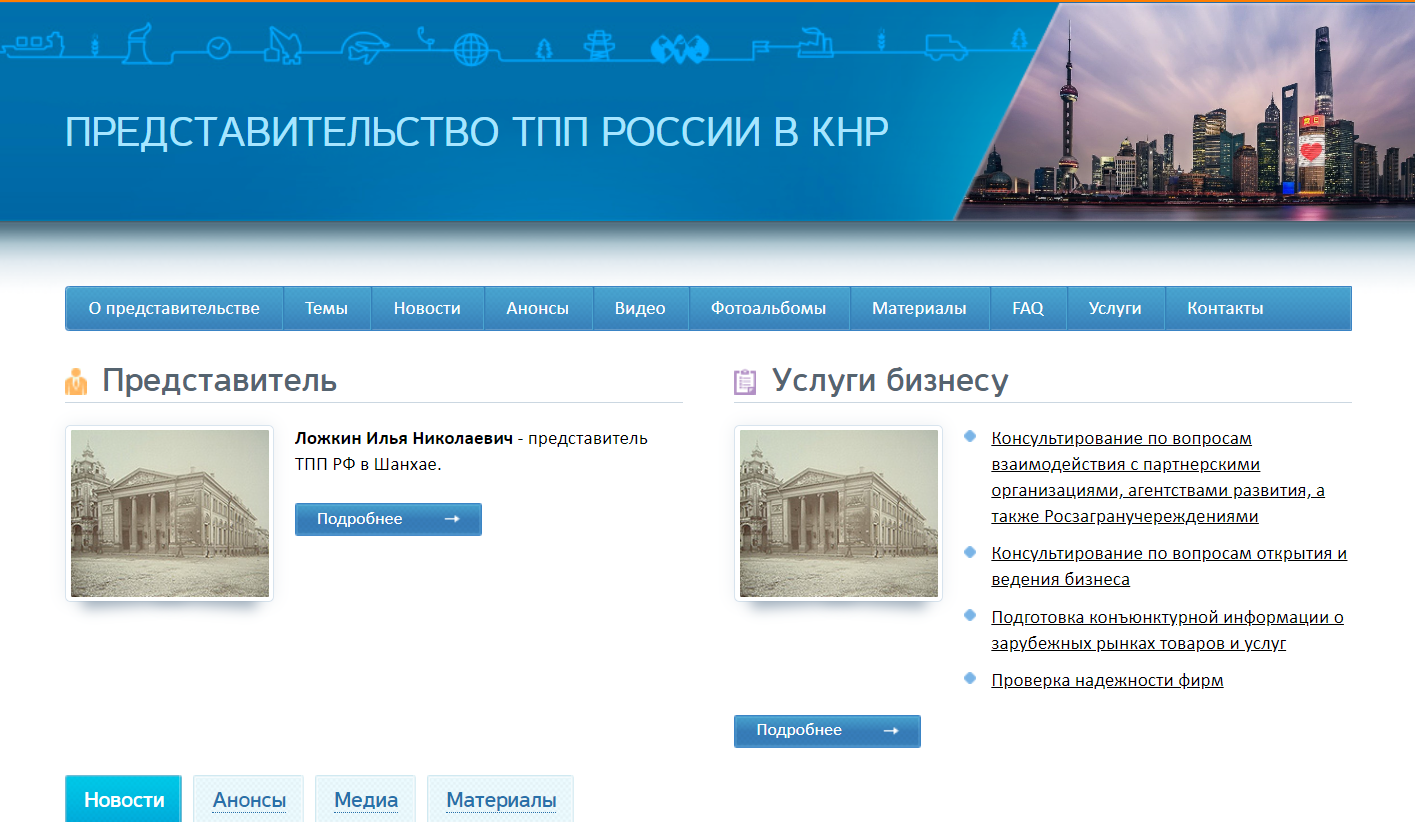1415x822 pixels.
Task: Open link about консультирование по вопросам взаимодействия
Action: point(1158,477)
